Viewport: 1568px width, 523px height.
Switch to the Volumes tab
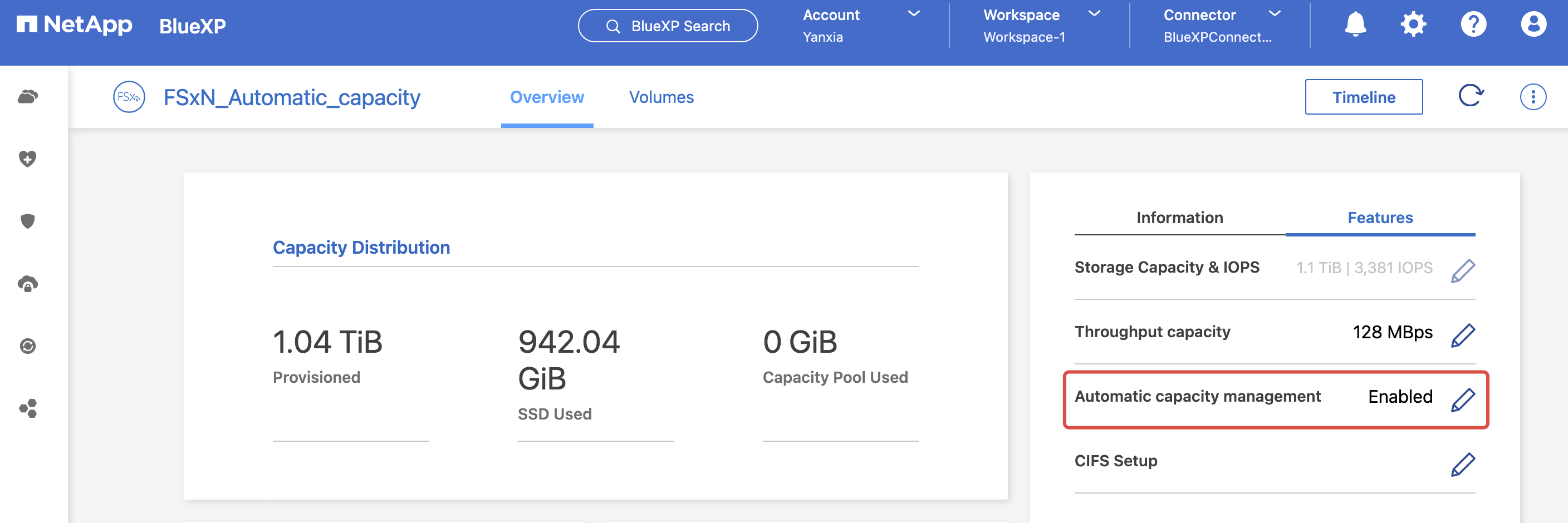661,97
